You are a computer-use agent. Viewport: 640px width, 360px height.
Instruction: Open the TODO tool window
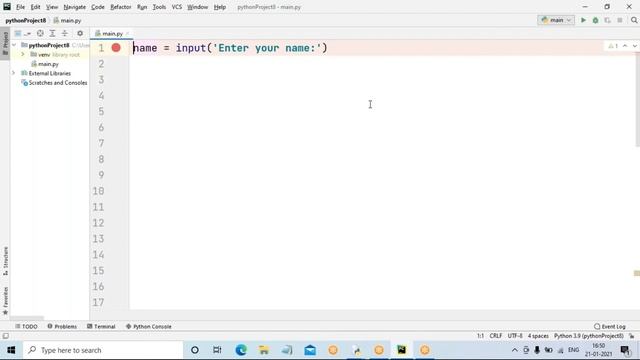pos(26,327)
